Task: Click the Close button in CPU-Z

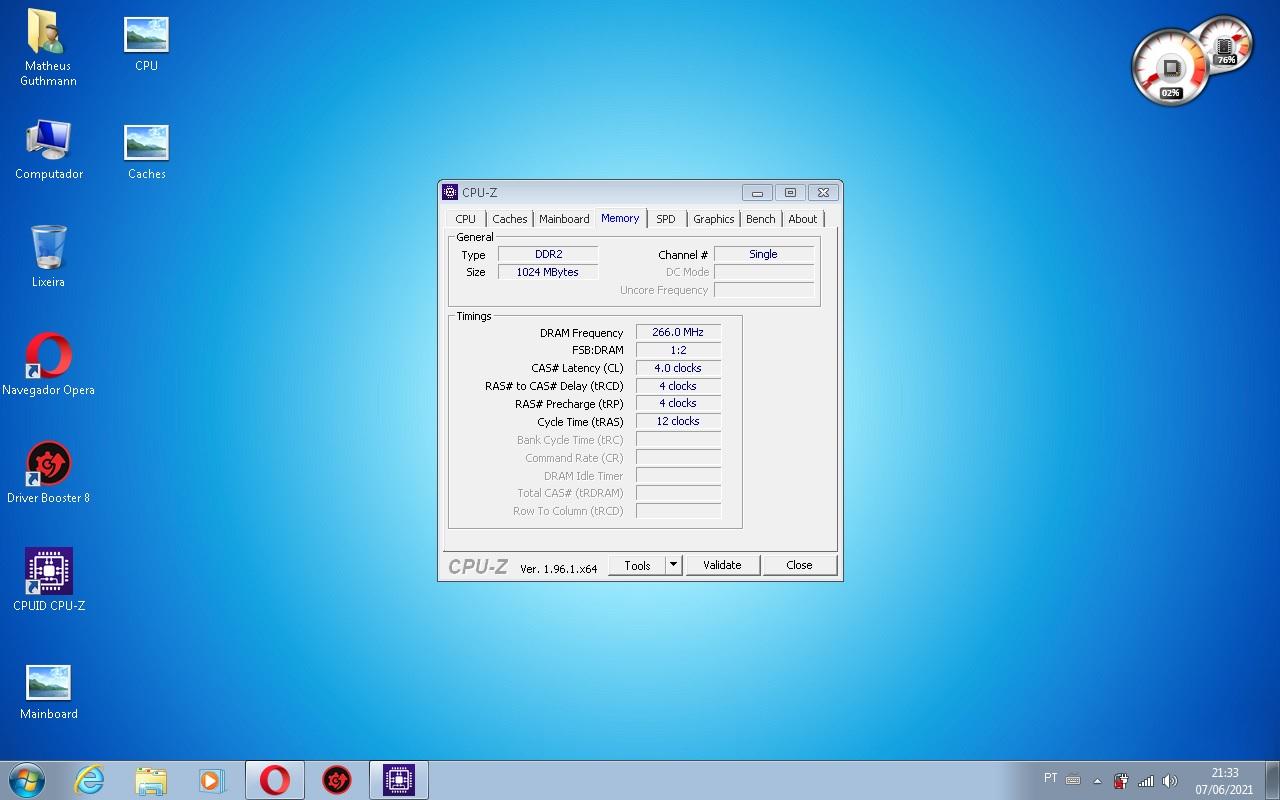Action: [799, 565]
